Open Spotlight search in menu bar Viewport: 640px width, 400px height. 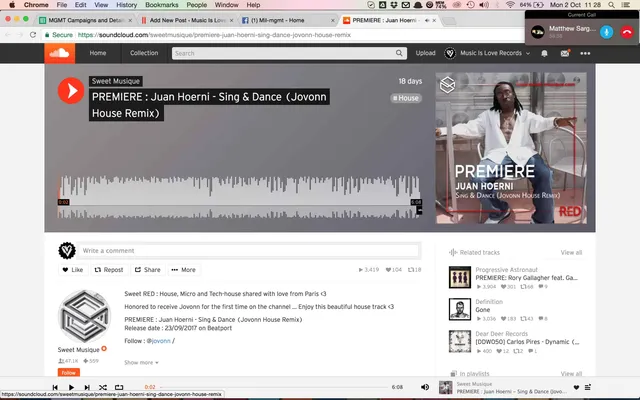[611, 5]
